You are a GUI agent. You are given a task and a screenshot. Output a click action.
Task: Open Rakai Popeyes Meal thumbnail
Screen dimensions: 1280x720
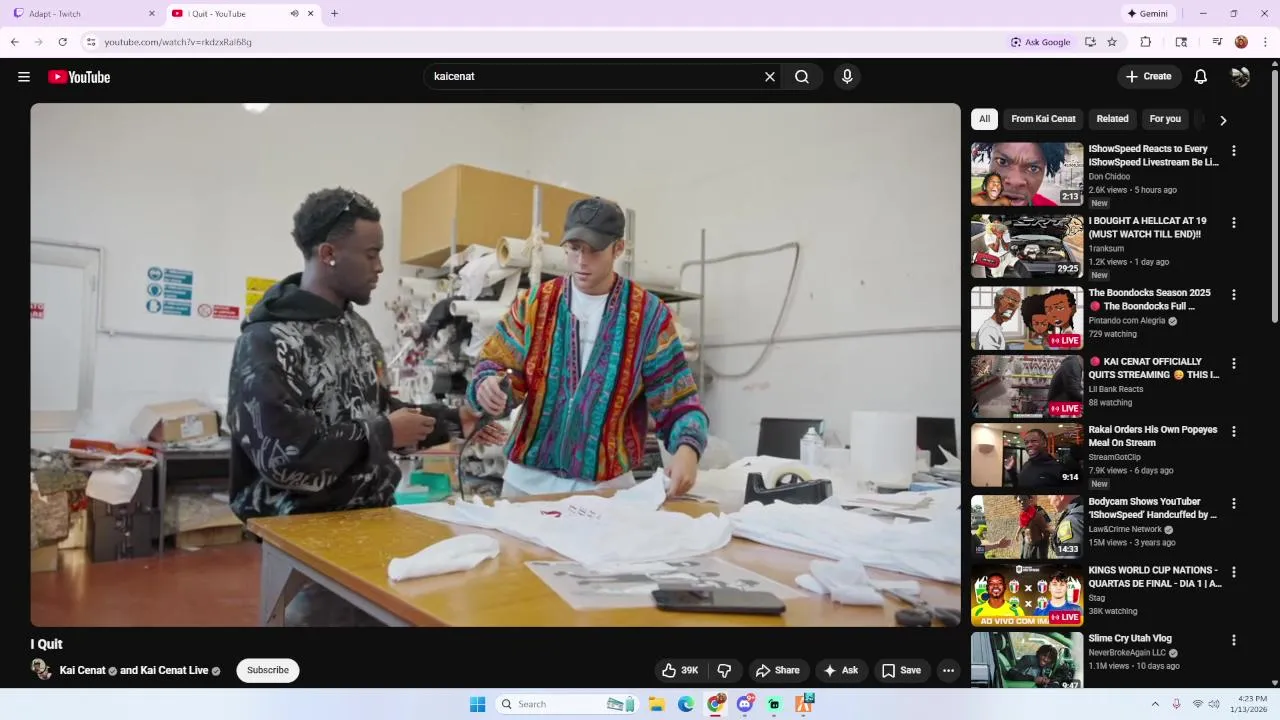coord(1027,455)
